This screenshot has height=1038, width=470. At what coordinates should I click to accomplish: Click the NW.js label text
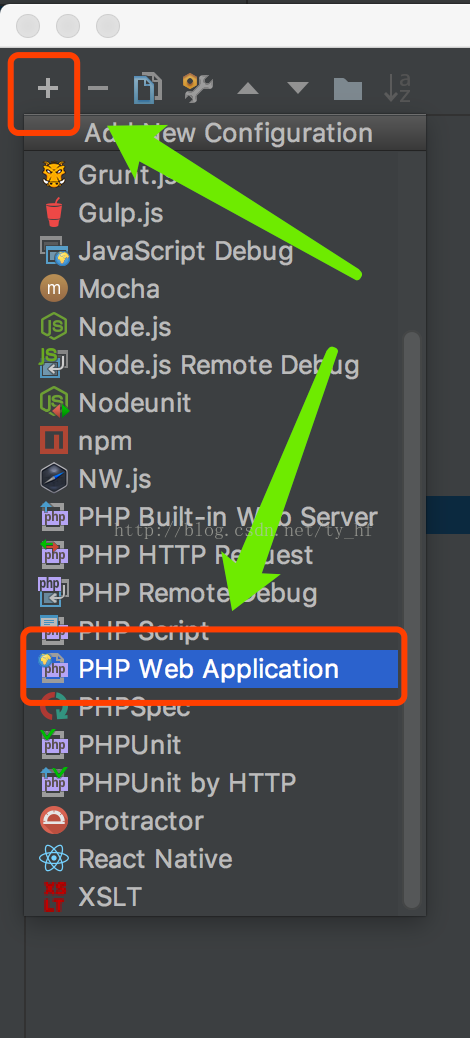click(x=115, y=479)
